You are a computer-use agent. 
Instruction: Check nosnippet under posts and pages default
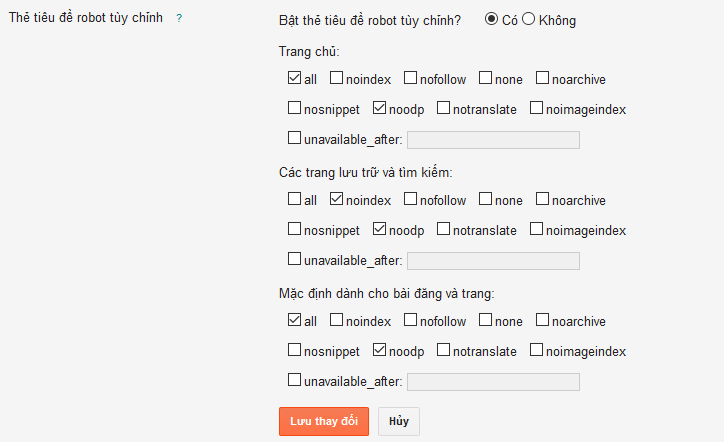(294, 350)
